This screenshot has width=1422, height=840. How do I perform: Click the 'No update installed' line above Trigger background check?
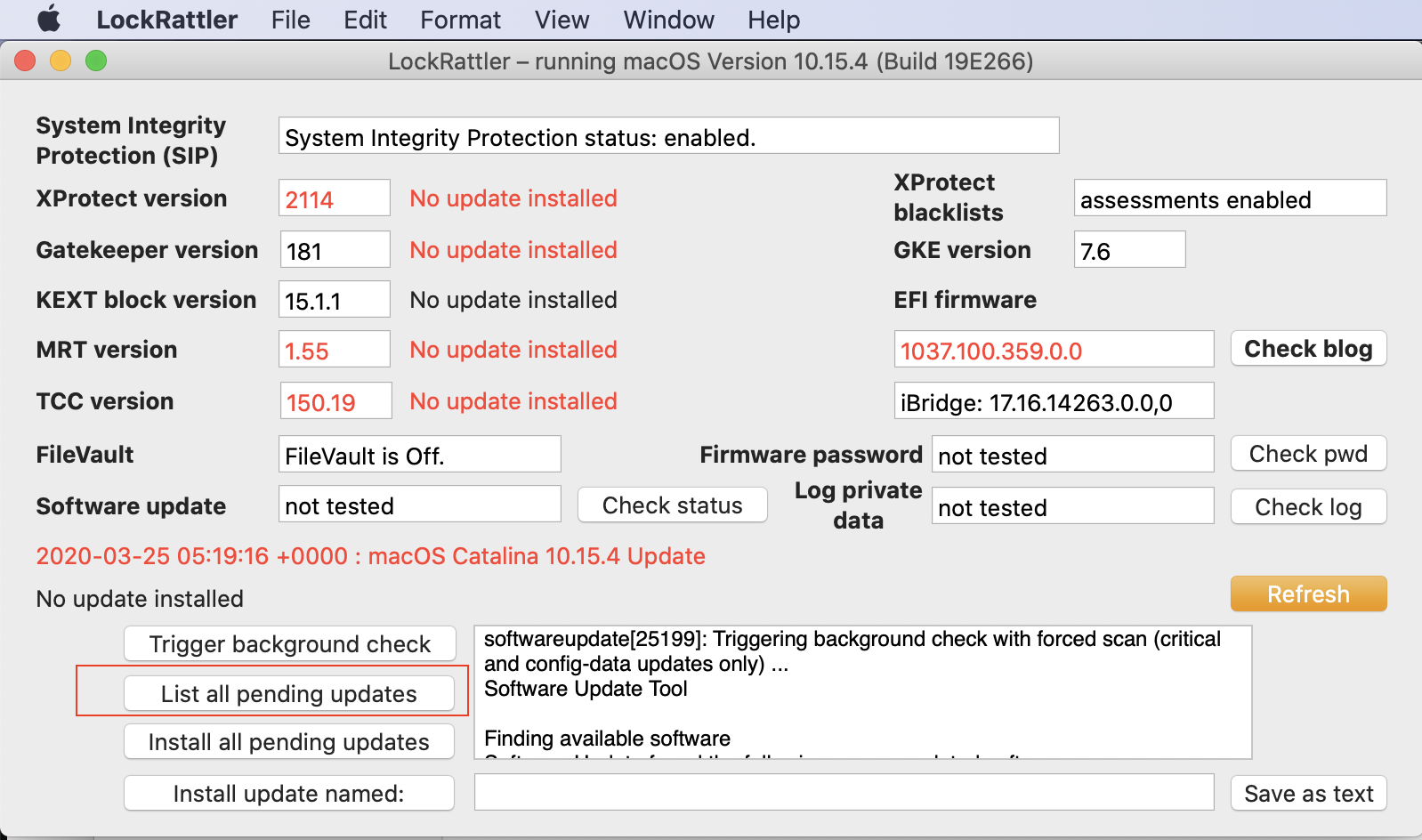(140, 599)
